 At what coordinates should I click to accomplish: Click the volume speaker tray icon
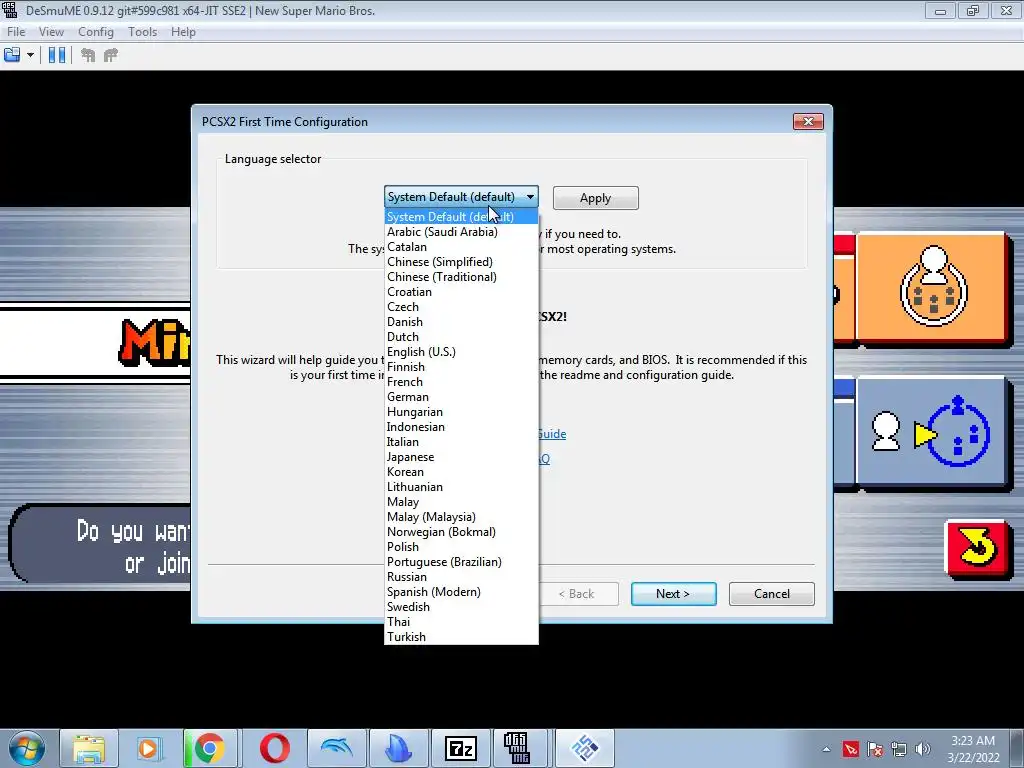923,749
